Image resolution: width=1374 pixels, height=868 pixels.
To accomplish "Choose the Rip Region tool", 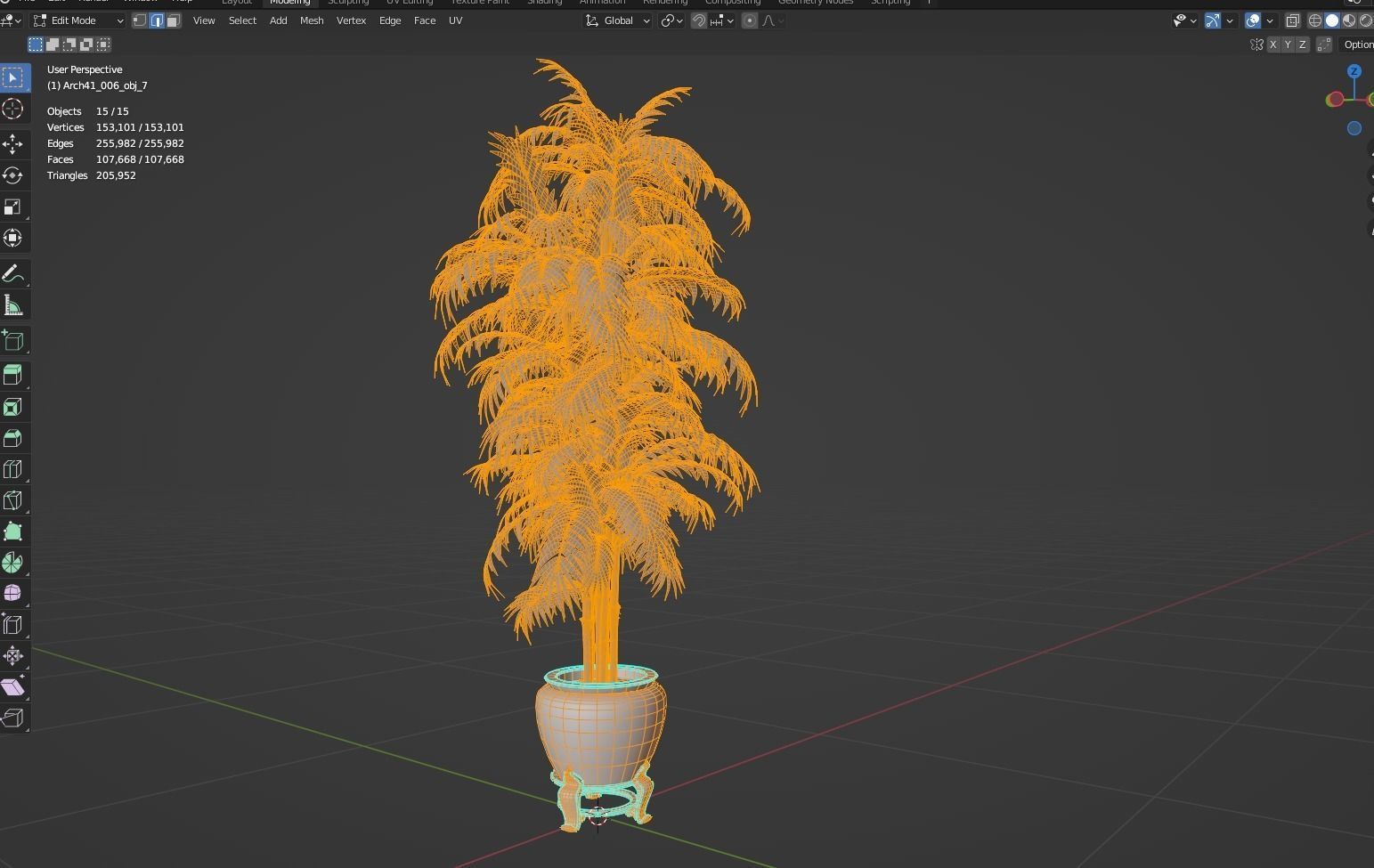I will pos(13,718).
